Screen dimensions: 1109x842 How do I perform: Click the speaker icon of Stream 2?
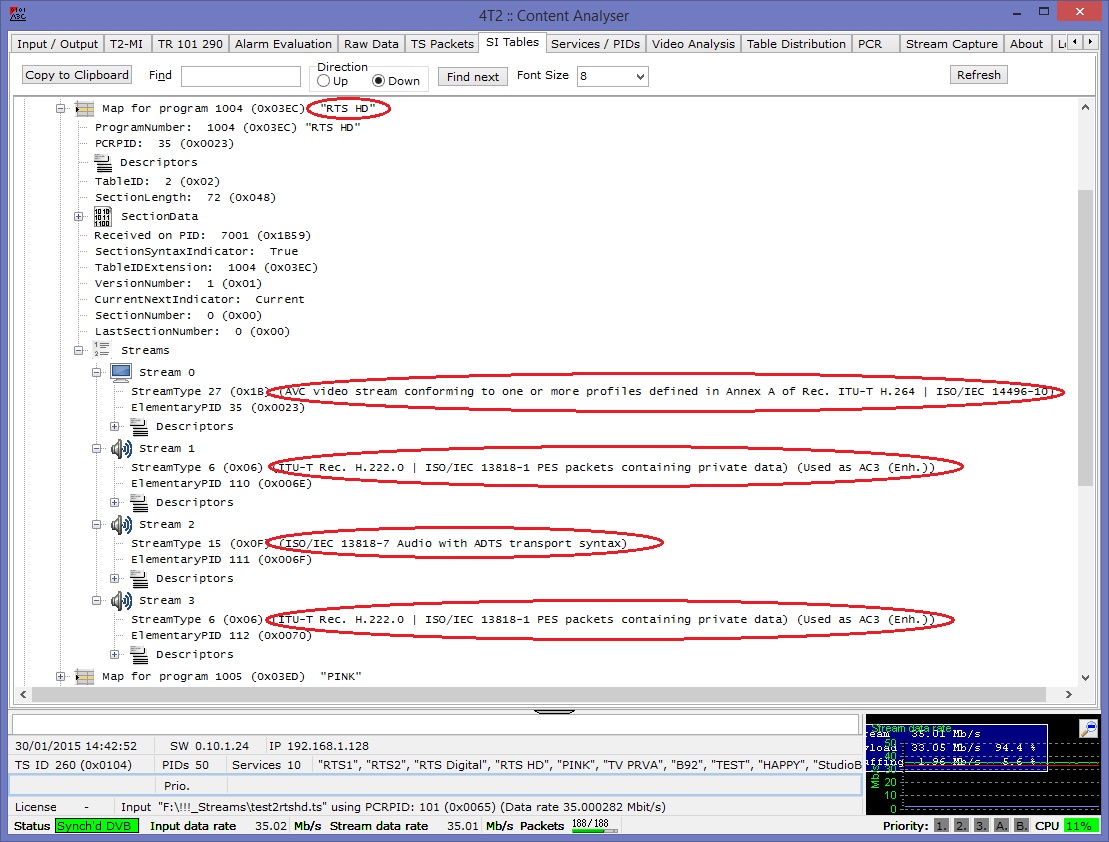click(x=121, y=524)
